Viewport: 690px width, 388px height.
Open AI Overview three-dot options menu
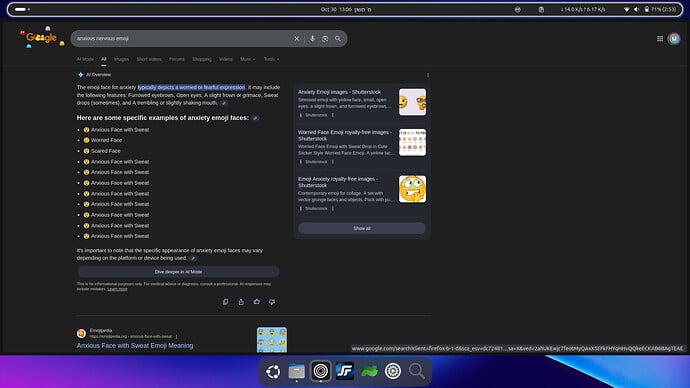pyautogui.click(x=428, y=75)
